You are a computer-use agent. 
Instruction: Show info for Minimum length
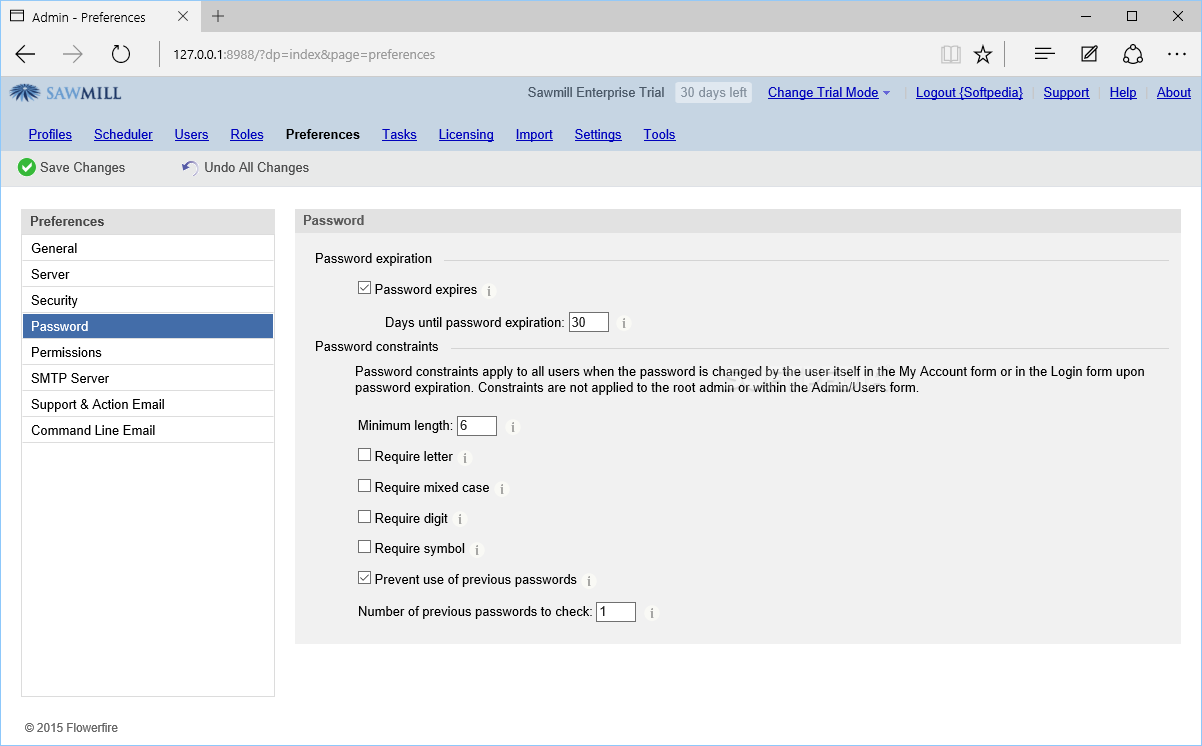coord(513,427)
